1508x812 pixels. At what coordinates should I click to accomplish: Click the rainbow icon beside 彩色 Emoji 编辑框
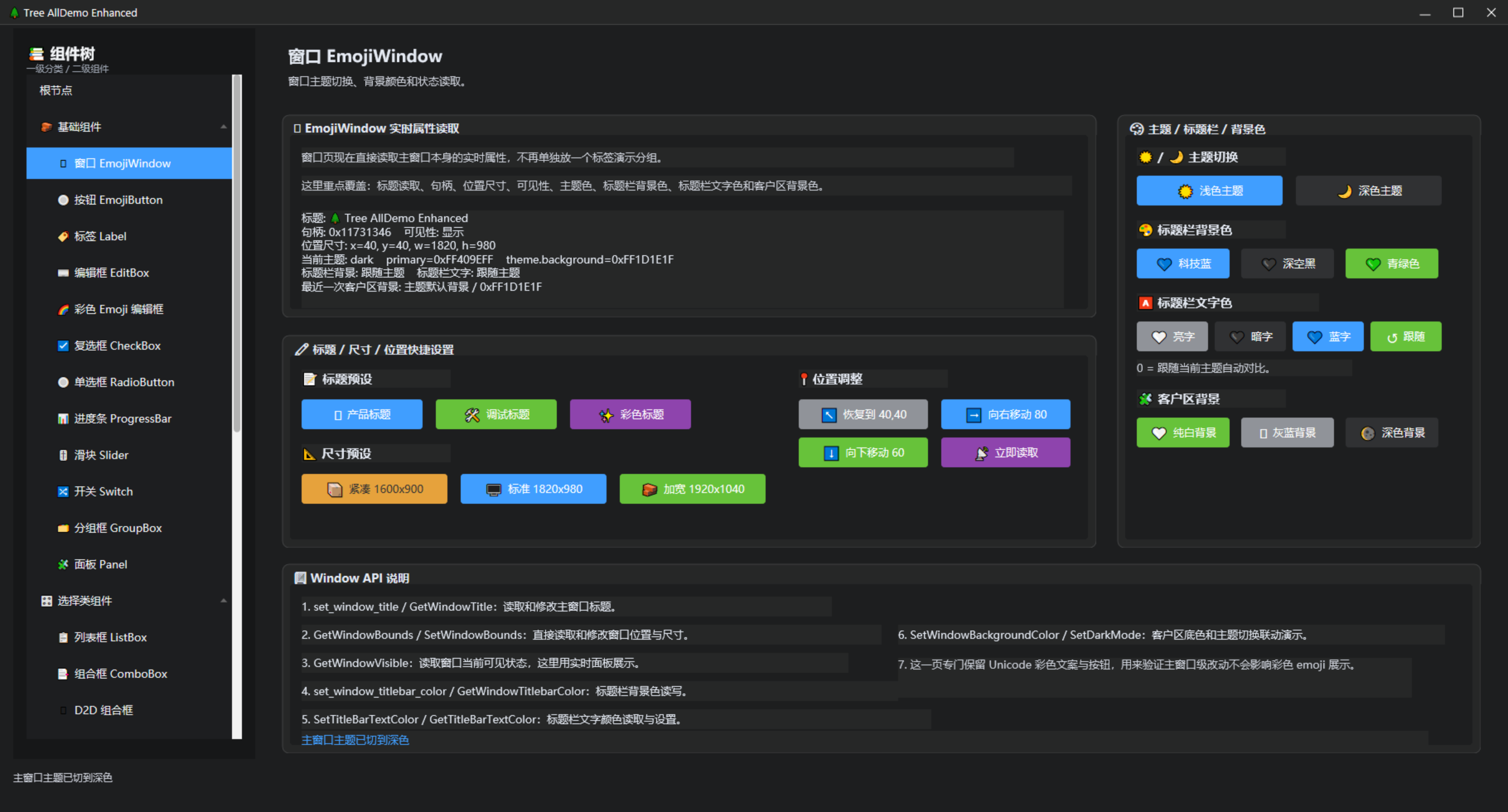pos(63,310)
